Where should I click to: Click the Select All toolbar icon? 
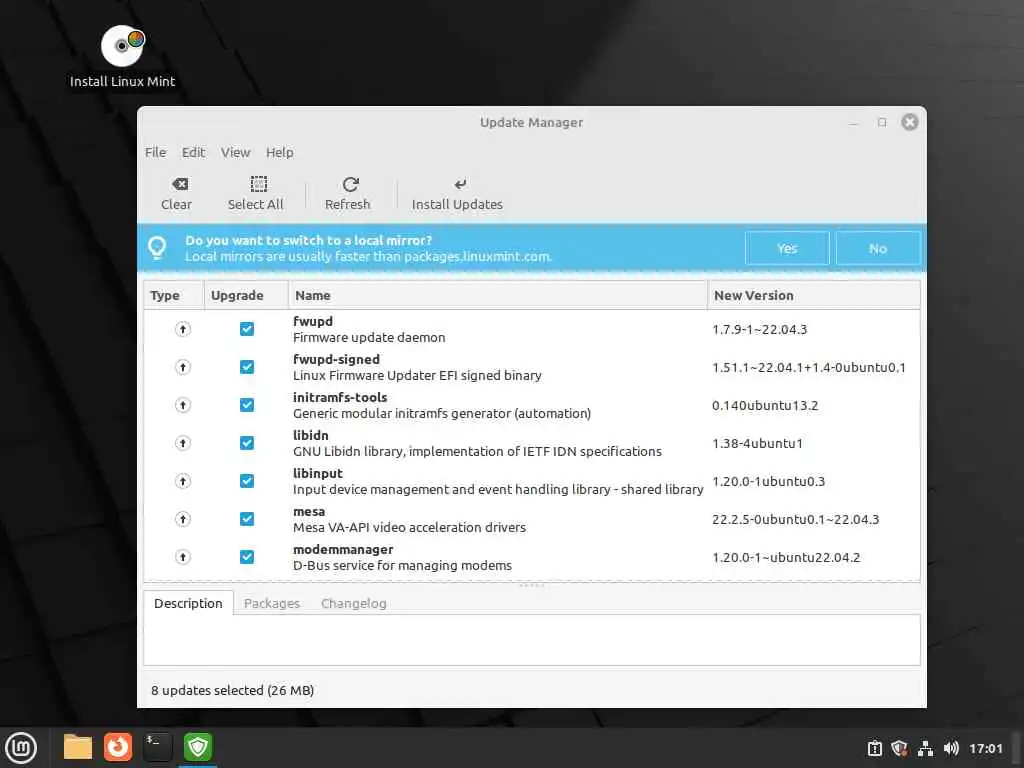coord(259,184)
